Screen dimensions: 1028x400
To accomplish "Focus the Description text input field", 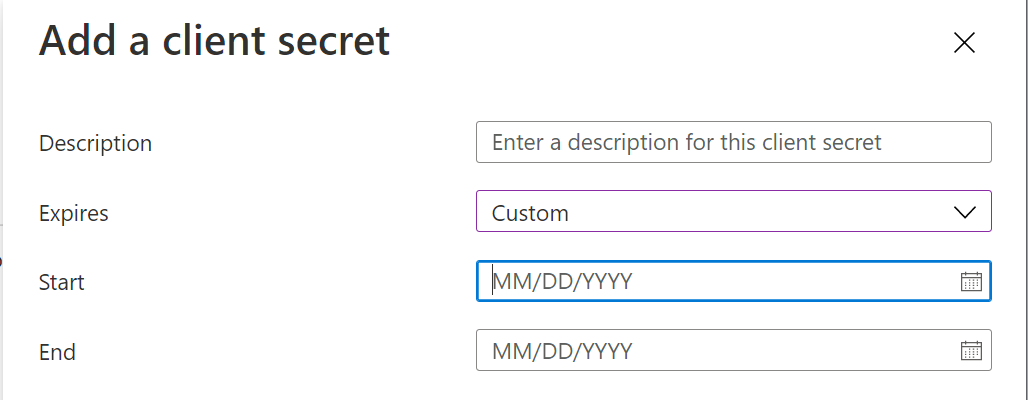I will pyautogui.click(x=734, y=142).
